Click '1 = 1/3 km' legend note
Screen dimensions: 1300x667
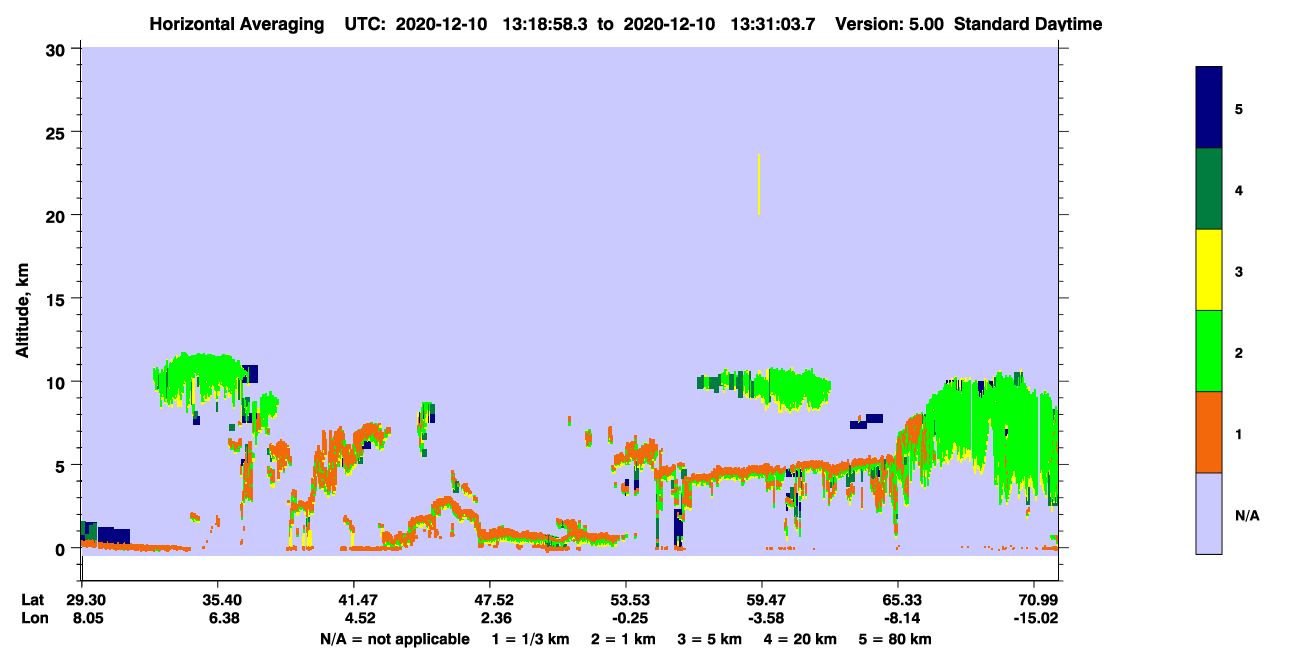530,639
